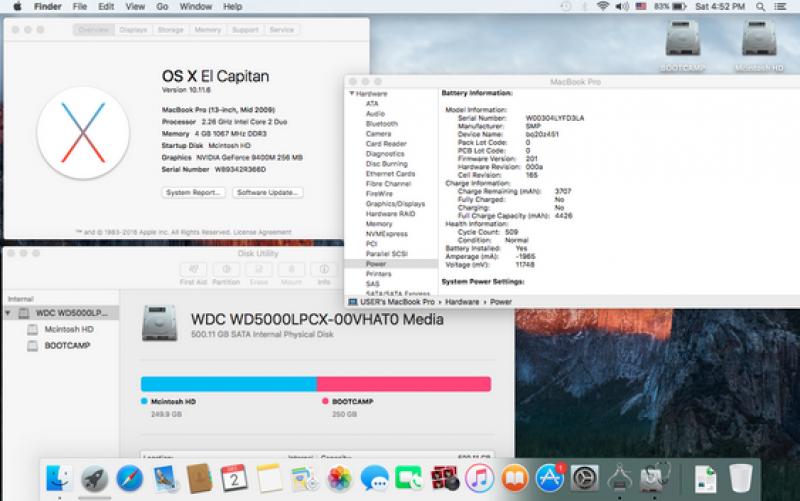This screenshot has width=800, height=501.
Task: Click USER's MacBook Pro in path bar
Action: (392, 302)
